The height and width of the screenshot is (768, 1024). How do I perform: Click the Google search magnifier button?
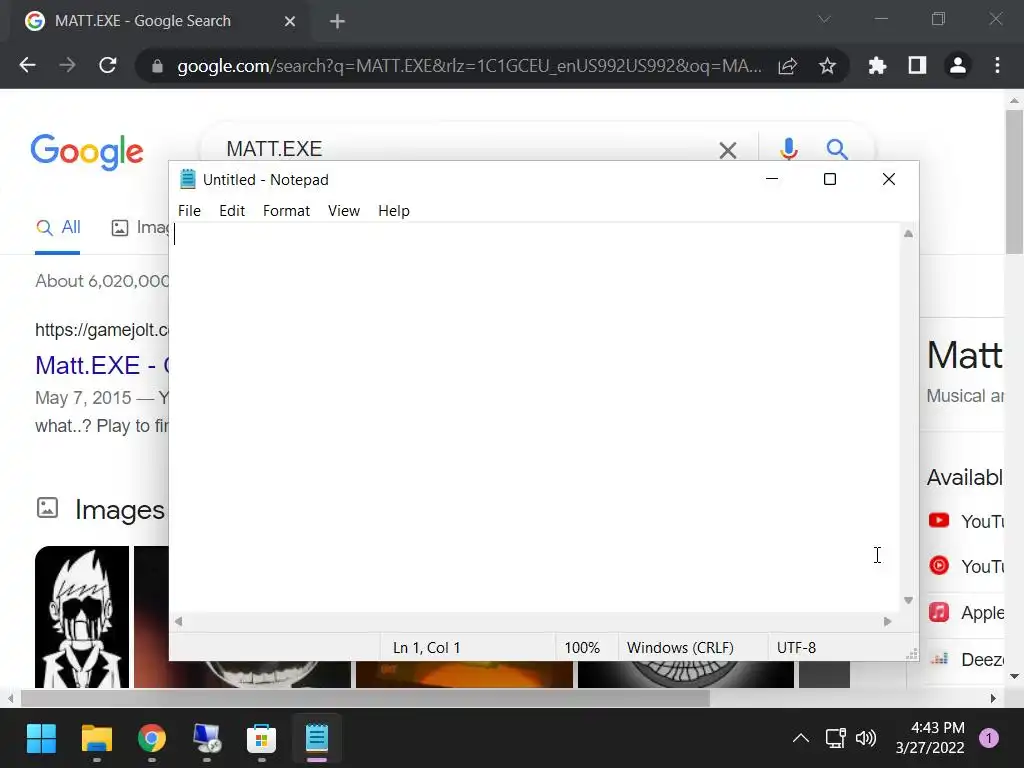(837, 150)
